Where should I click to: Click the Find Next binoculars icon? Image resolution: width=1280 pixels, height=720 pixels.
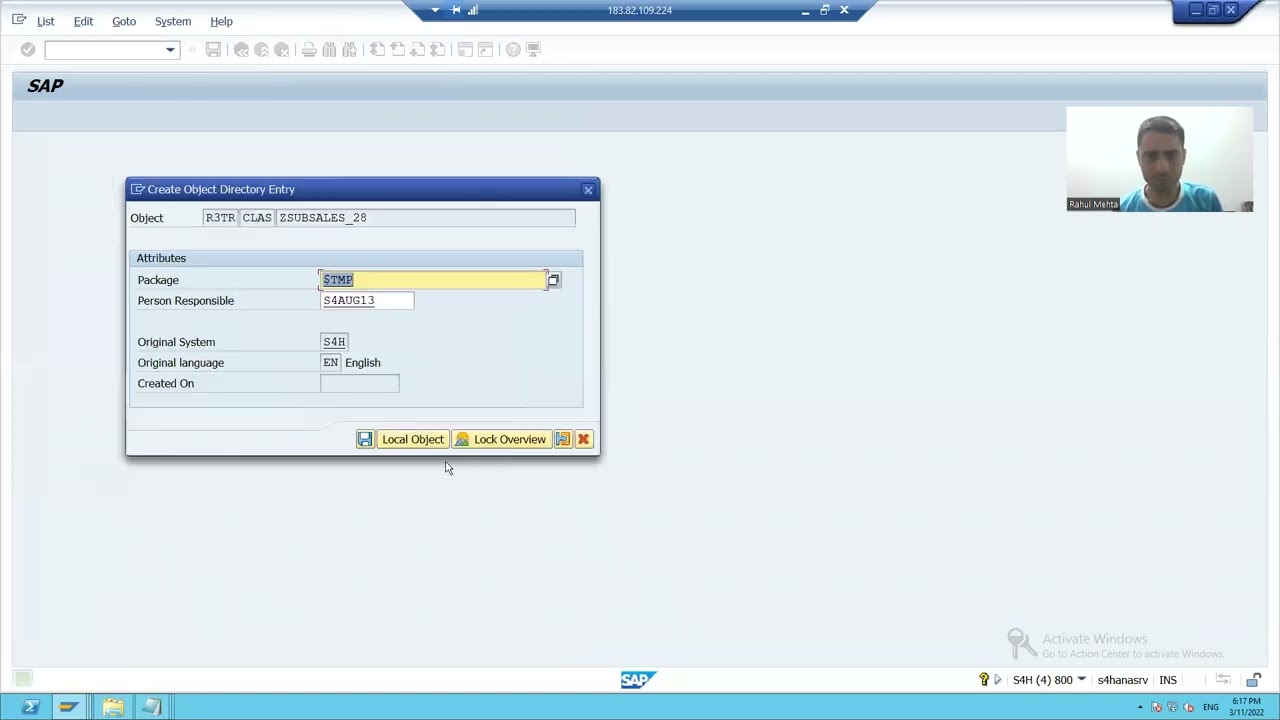(349, 49)
